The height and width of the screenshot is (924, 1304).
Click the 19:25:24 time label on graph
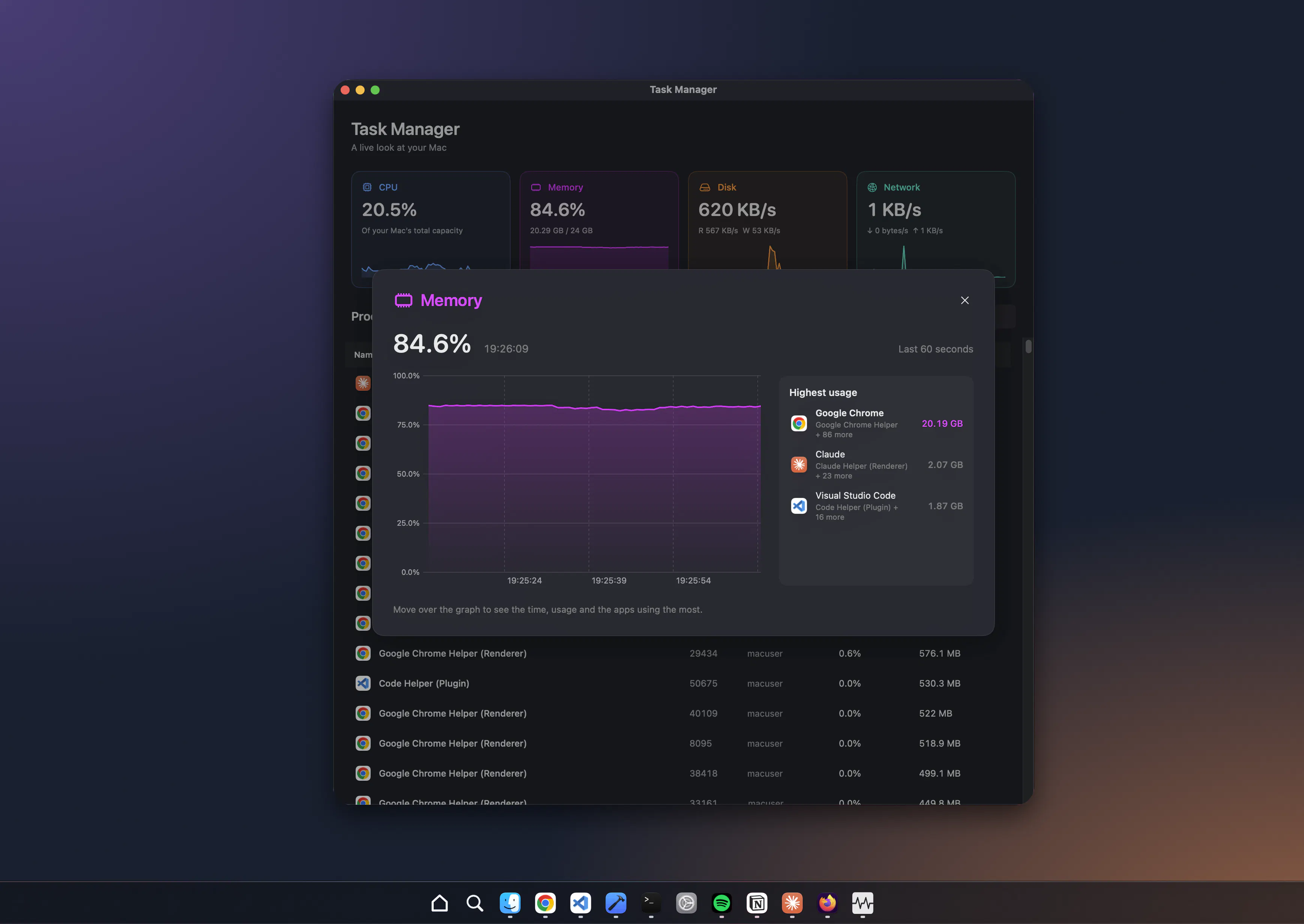(x=524, y=580)
